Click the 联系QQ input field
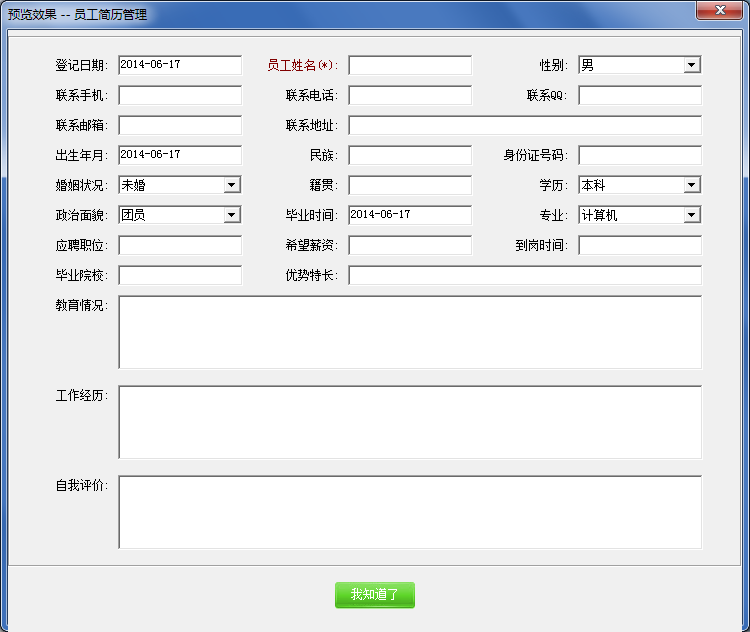 640,95
